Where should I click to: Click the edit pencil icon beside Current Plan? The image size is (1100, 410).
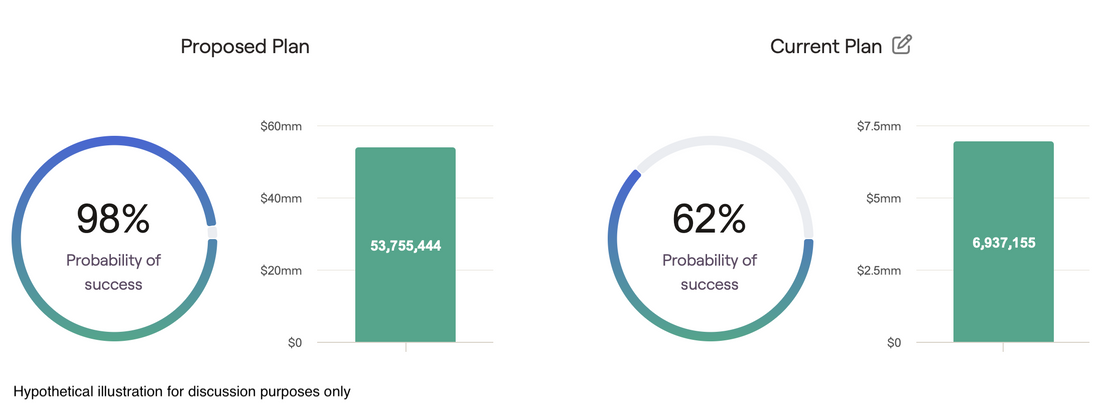click(x=901, y=46)
